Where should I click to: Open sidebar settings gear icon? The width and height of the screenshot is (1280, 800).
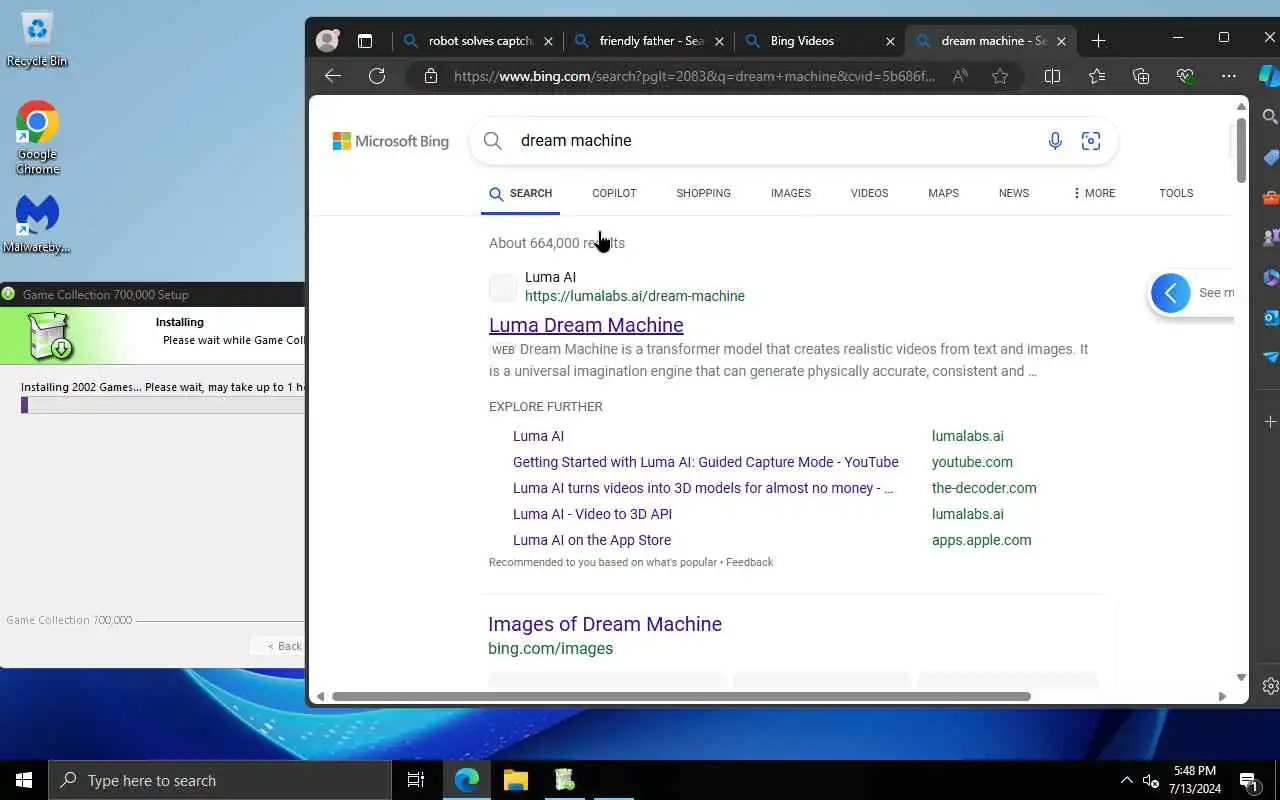point(1270,686)
